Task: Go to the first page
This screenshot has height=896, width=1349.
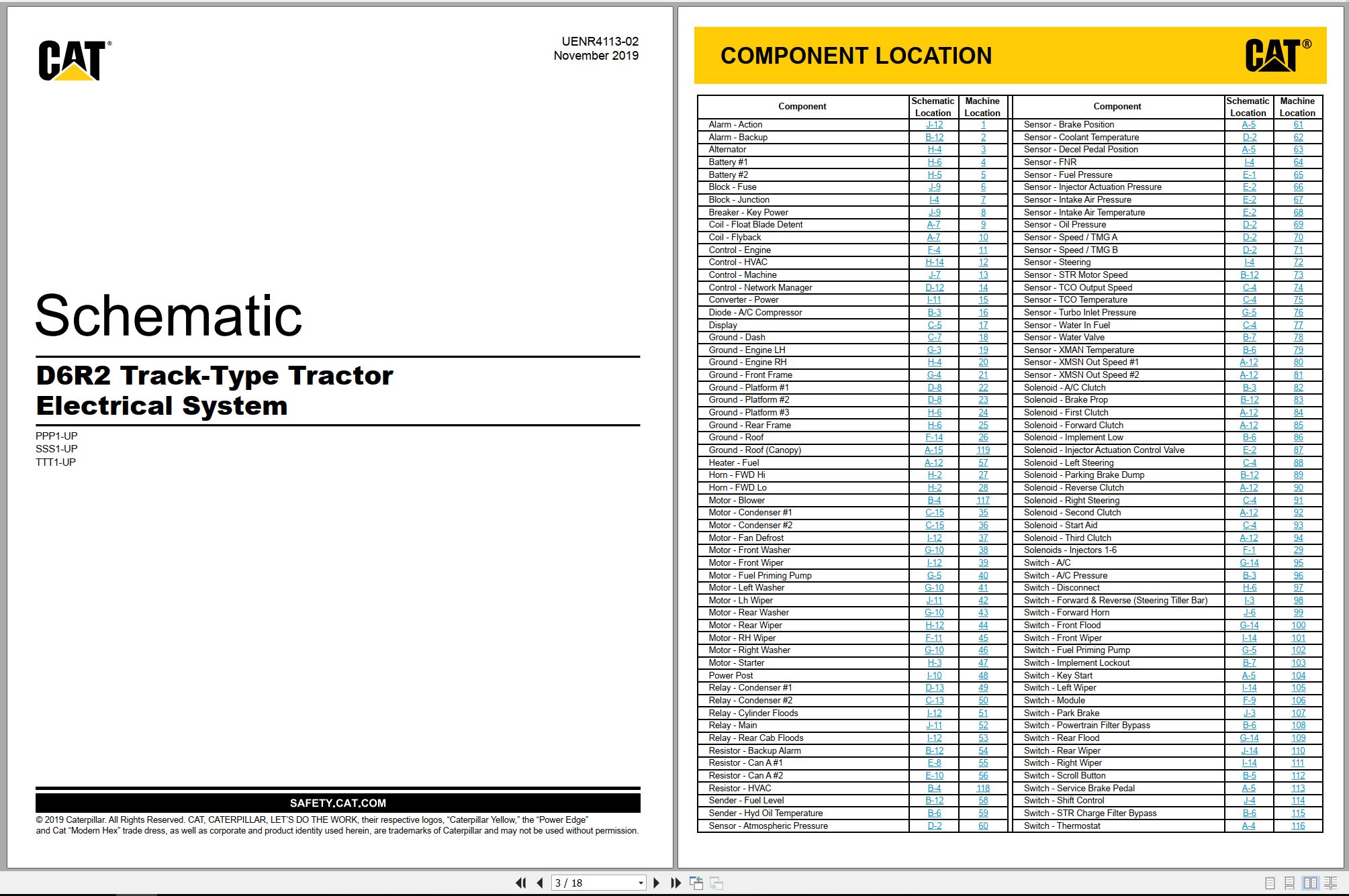Action: pos(520,883)
